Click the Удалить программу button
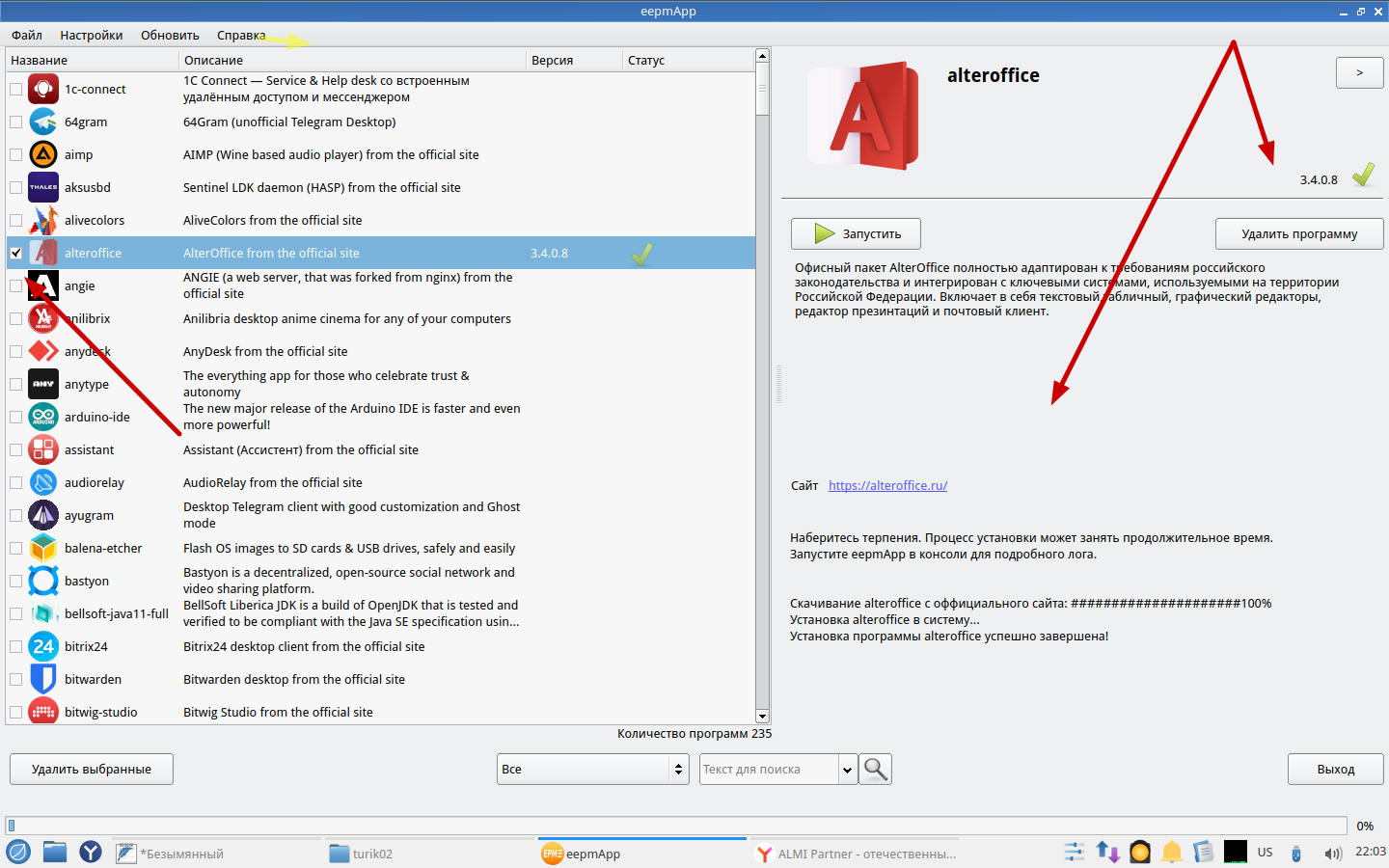This screenshot has height=868, width=1389. click(x=1299, y=233)
